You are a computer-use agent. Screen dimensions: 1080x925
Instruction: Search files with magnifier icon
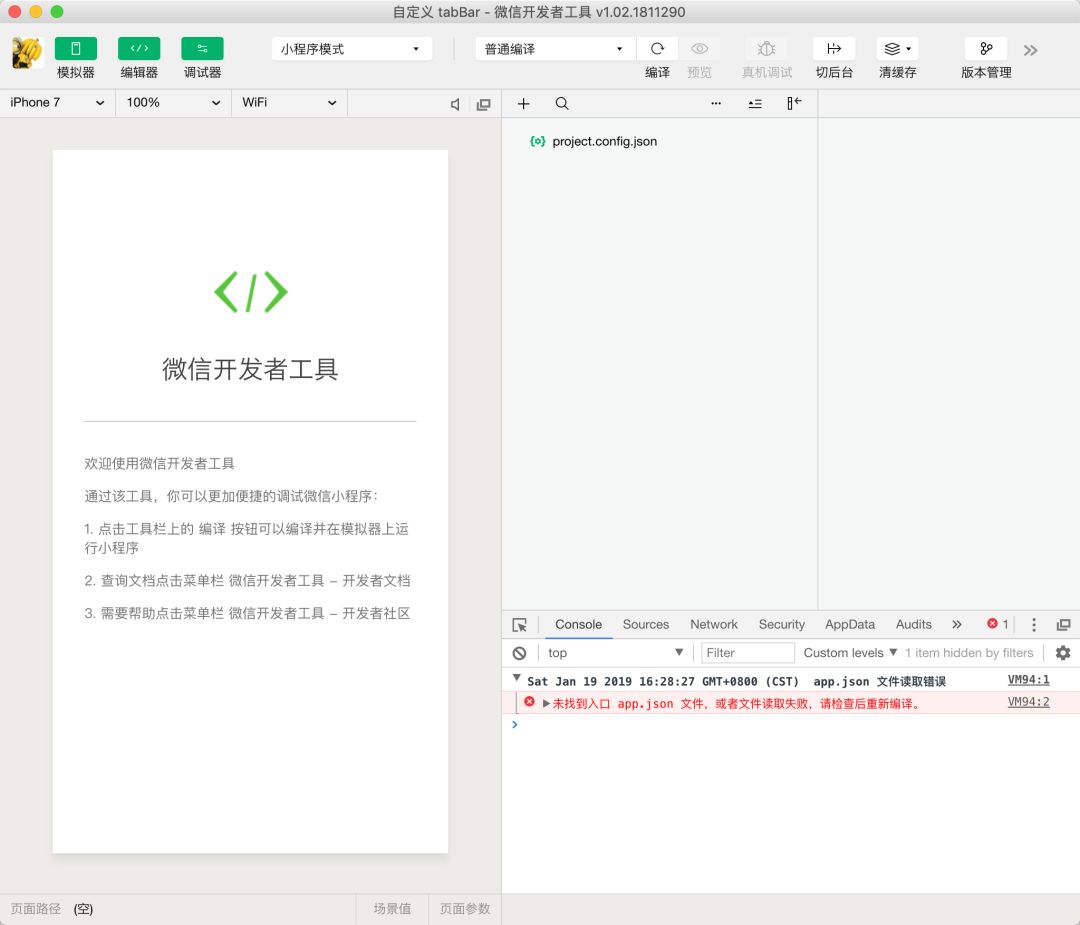562,103
